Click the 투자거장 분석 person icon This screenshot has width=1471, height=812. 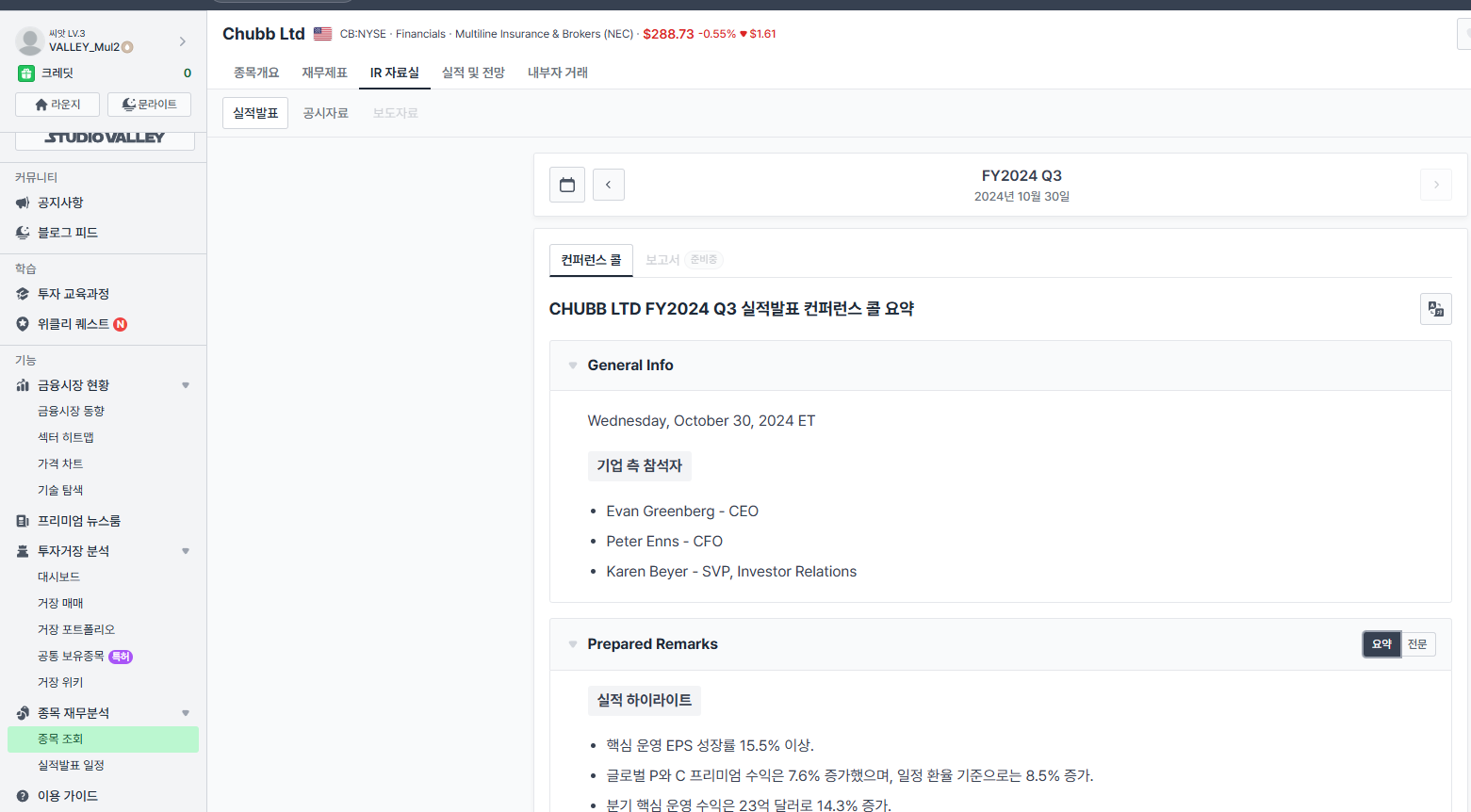[23, 551]
